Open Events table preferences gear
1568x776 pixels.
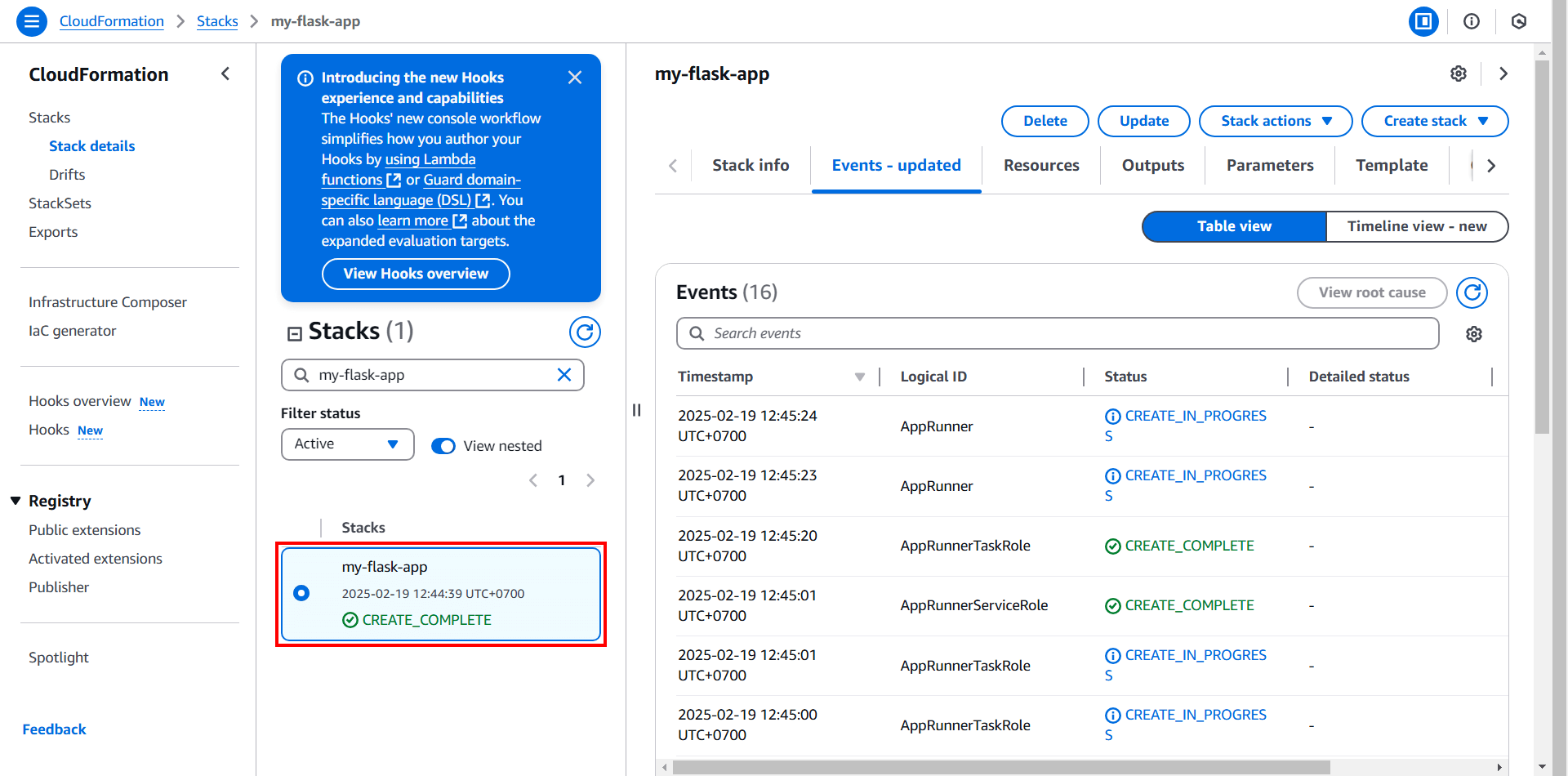[1474, 334]
